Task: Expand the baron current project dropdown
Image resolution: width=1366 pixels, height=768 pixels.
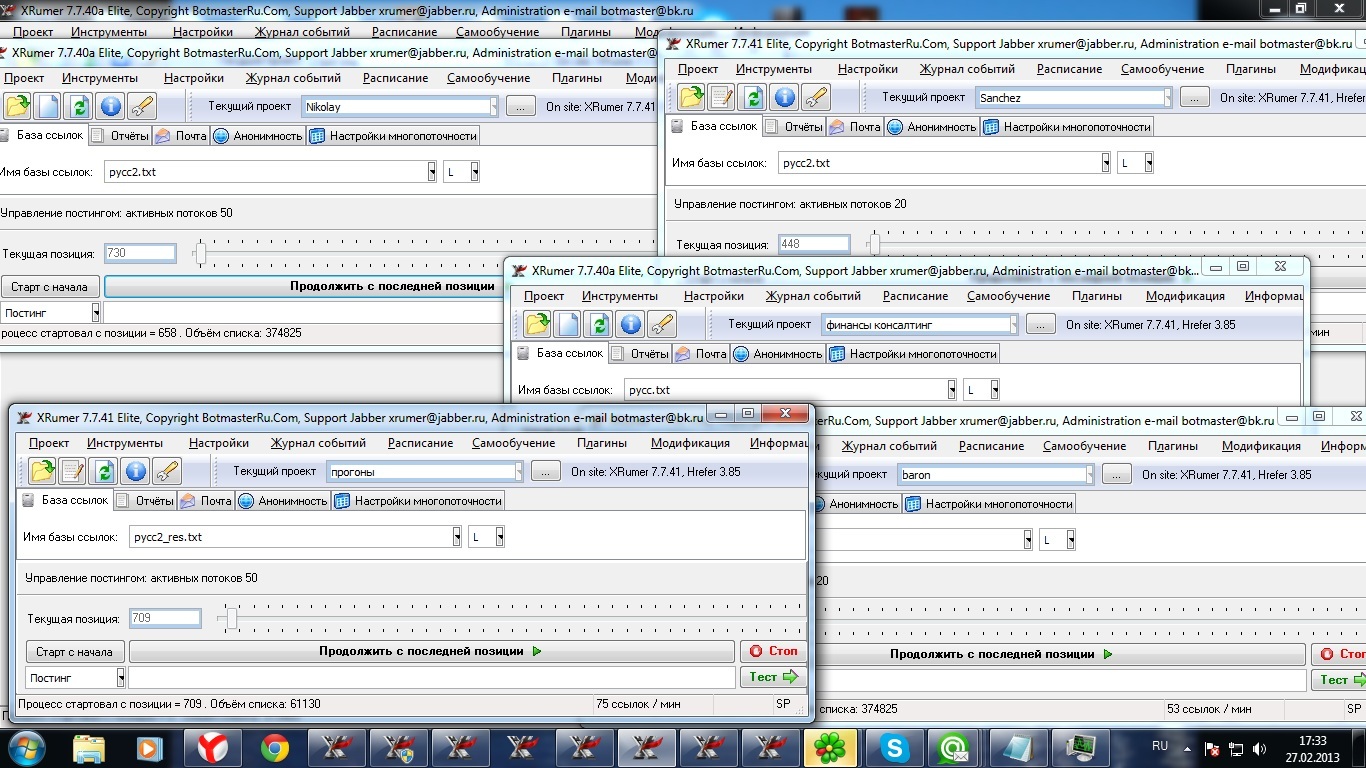Action: tap(1089, 475)
